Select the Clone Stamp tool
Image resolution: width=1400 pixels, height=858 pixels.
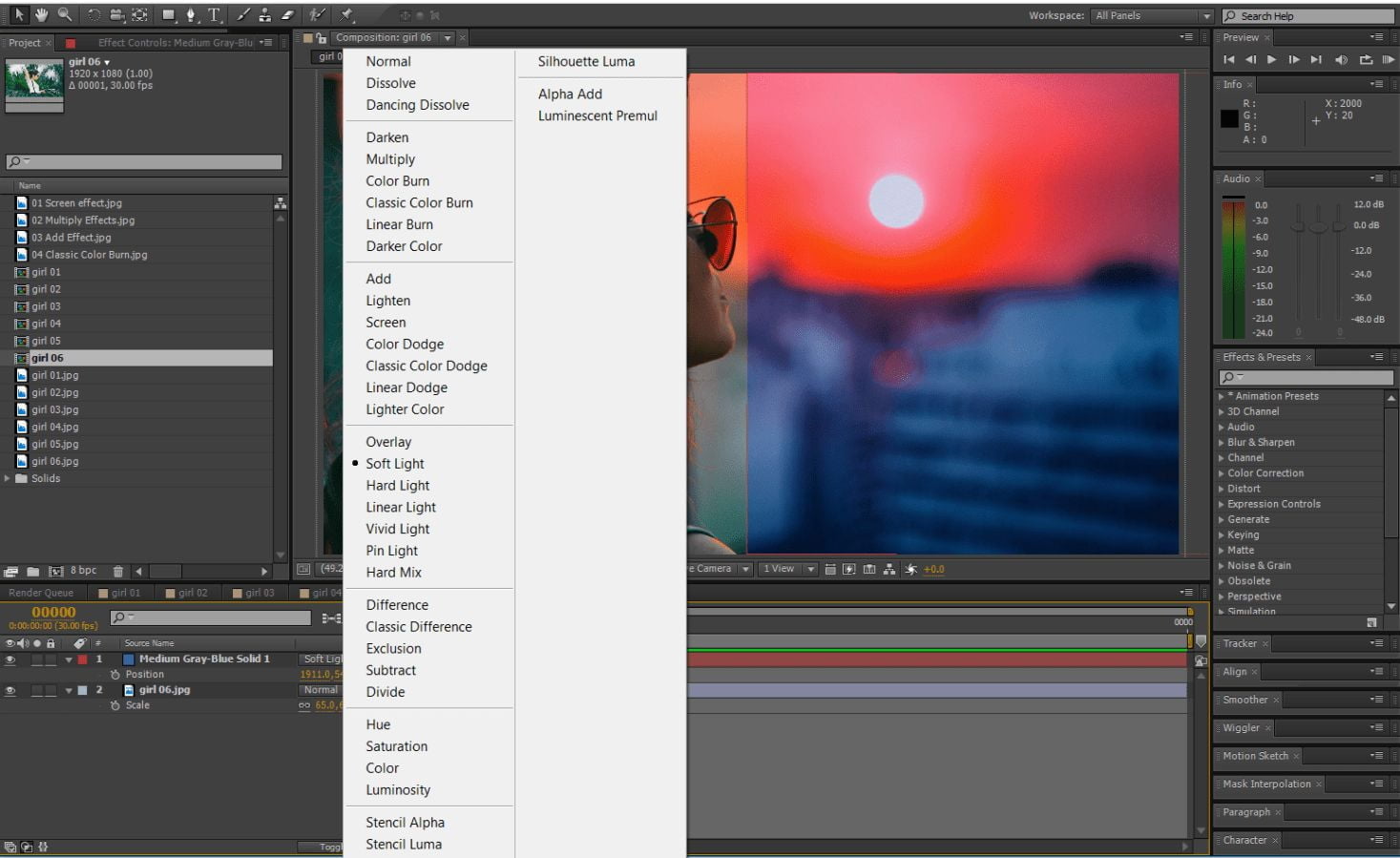click(x=264, y=14)
